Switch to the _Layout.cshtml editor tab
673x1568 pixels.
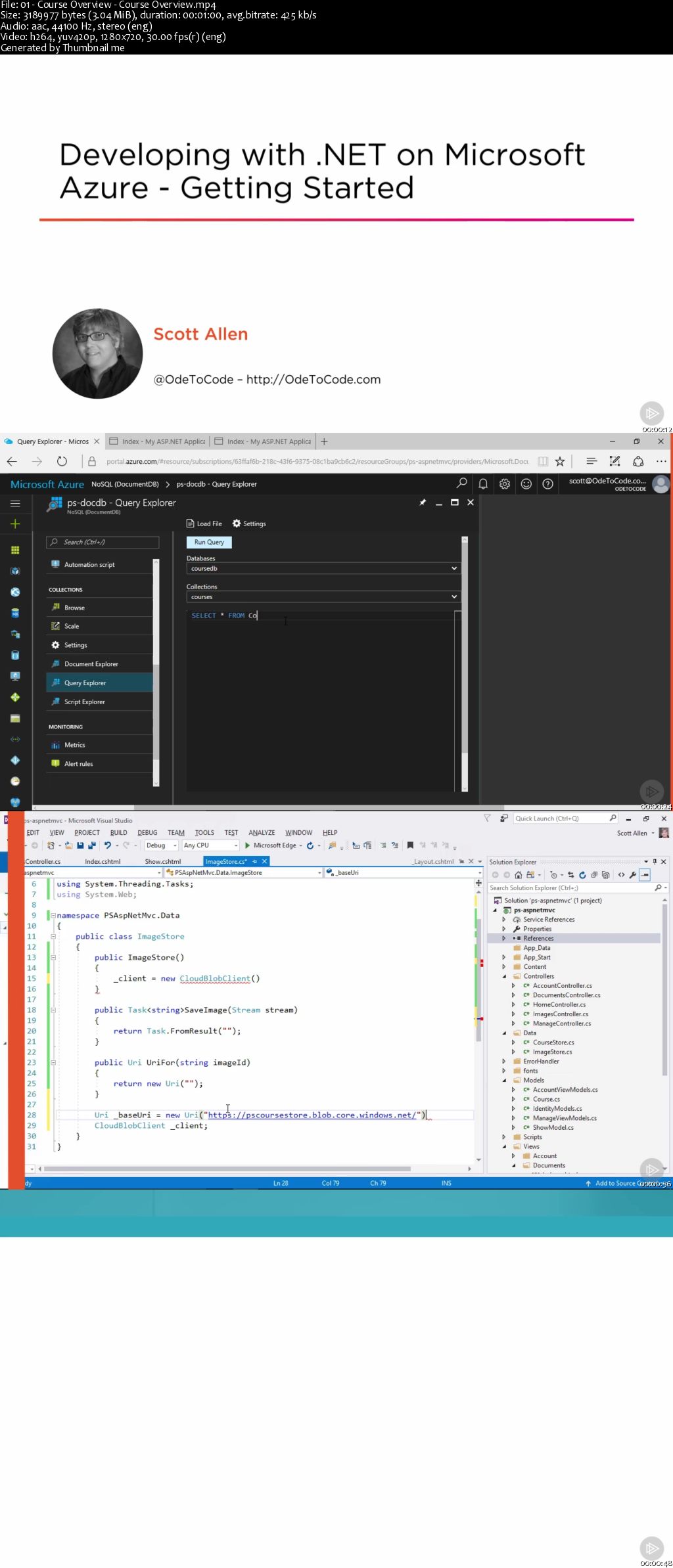[434, 861]
